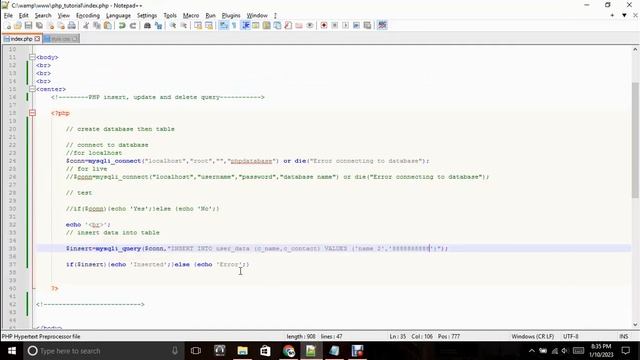Open the Language menu

(x=118, y=16)
